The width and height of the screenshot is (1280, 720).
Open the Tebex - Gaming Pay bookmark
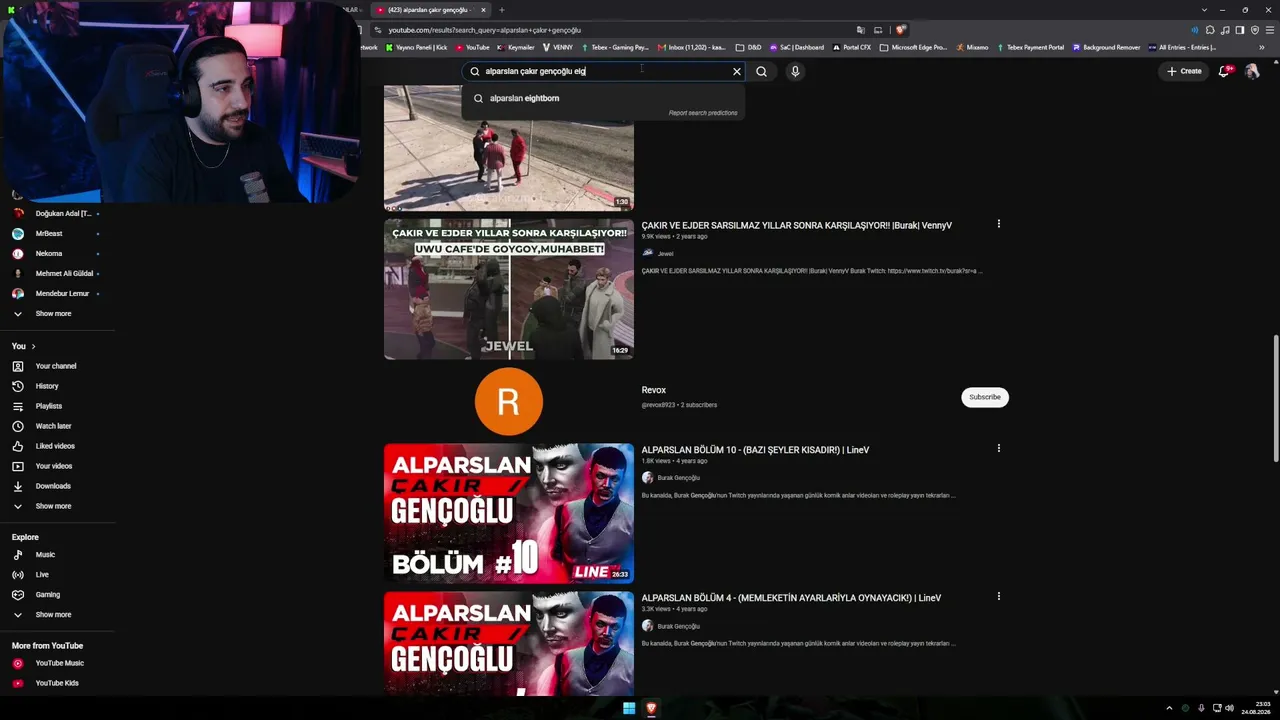(x=616, y=47)
